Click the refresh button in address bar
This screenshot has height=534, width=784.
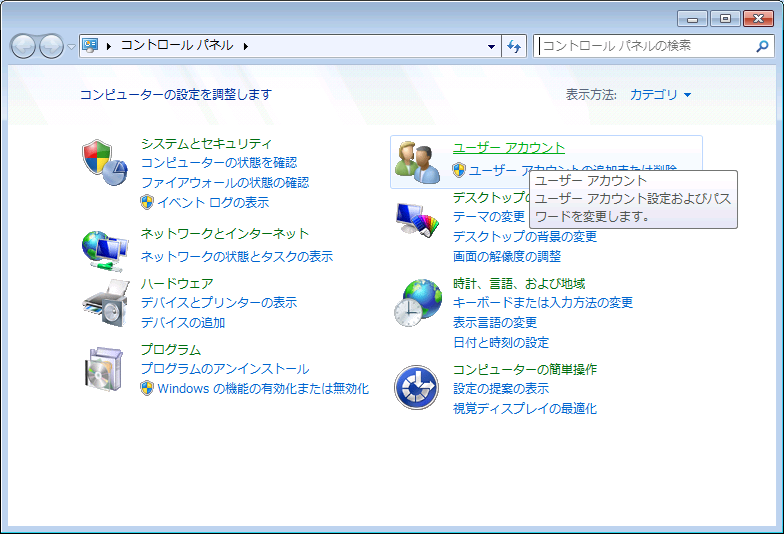514,46
